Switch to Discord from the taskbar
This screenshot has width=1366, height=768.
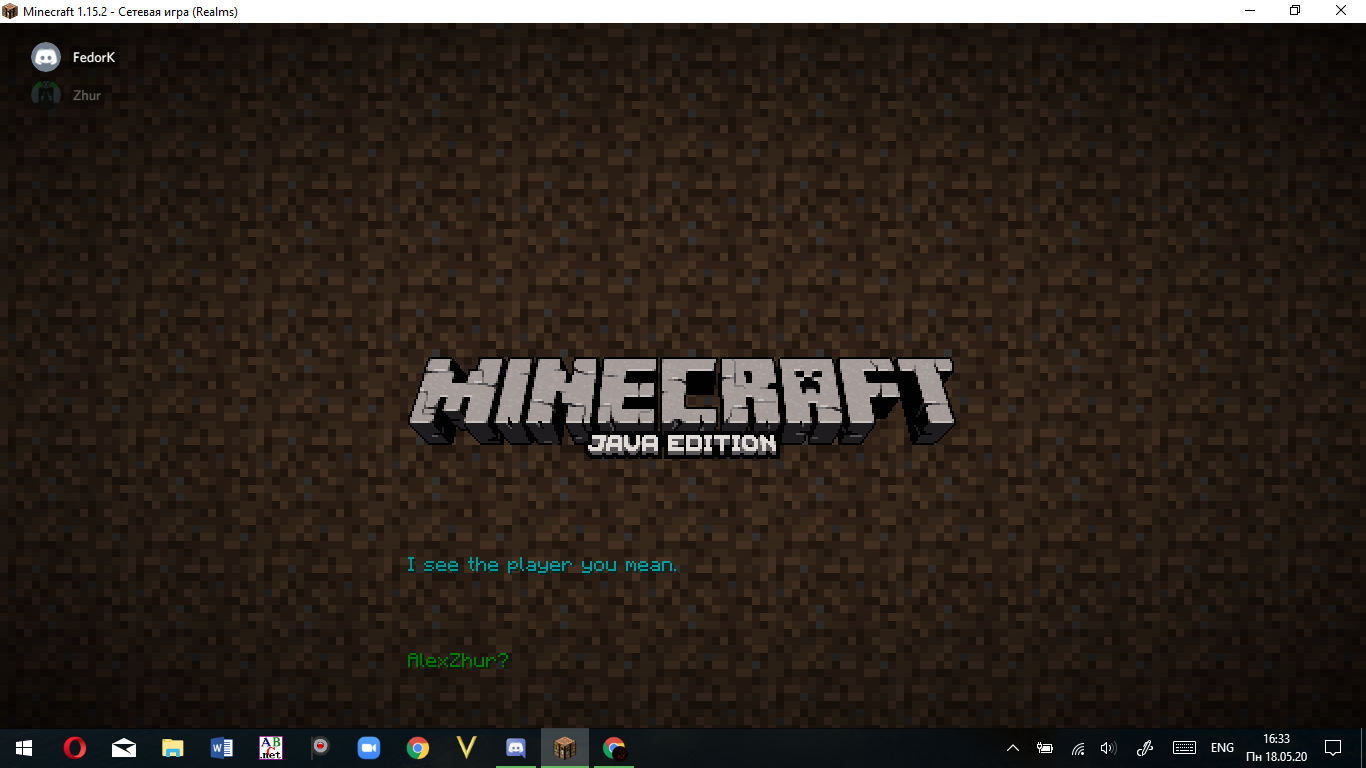pos(516,748)
